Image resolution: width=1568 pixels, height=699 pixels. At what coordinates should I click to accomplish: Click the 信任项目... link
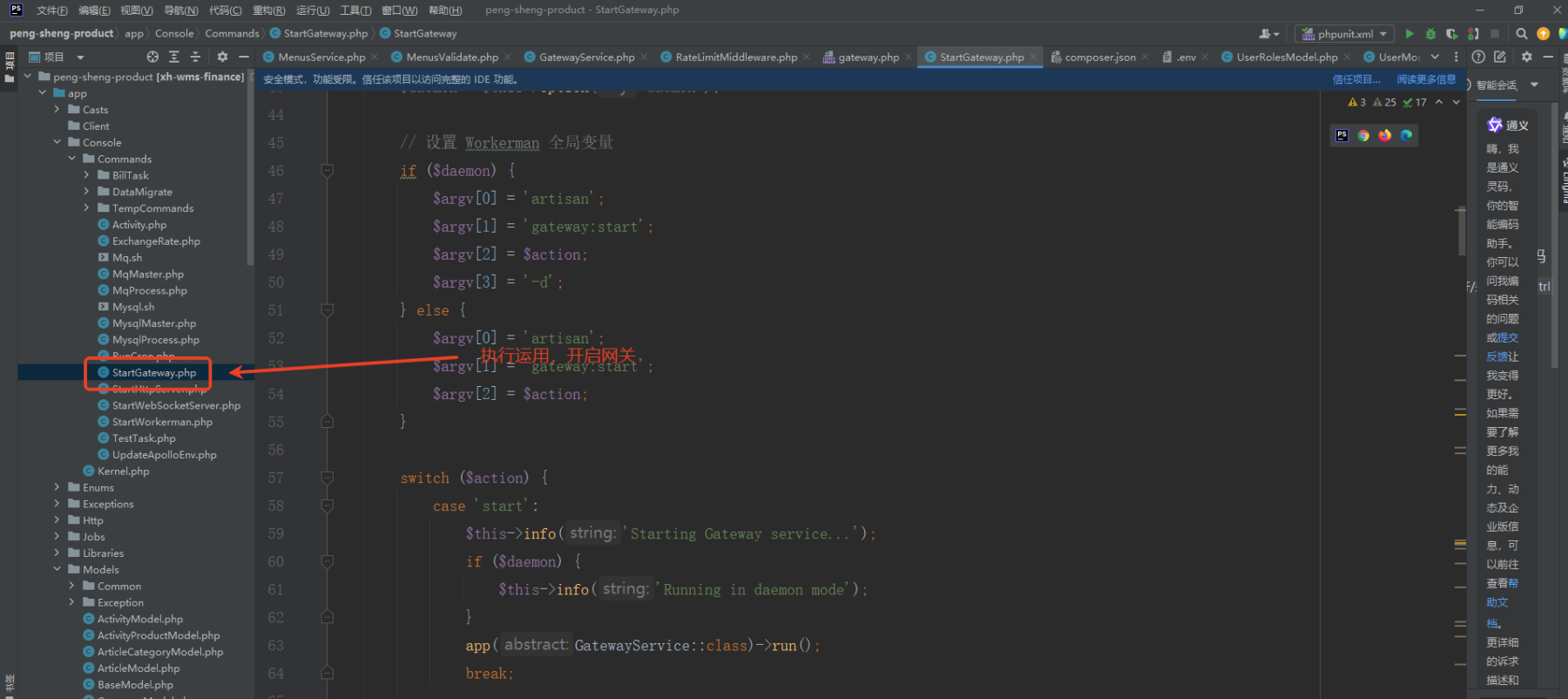coord(1356,79)
